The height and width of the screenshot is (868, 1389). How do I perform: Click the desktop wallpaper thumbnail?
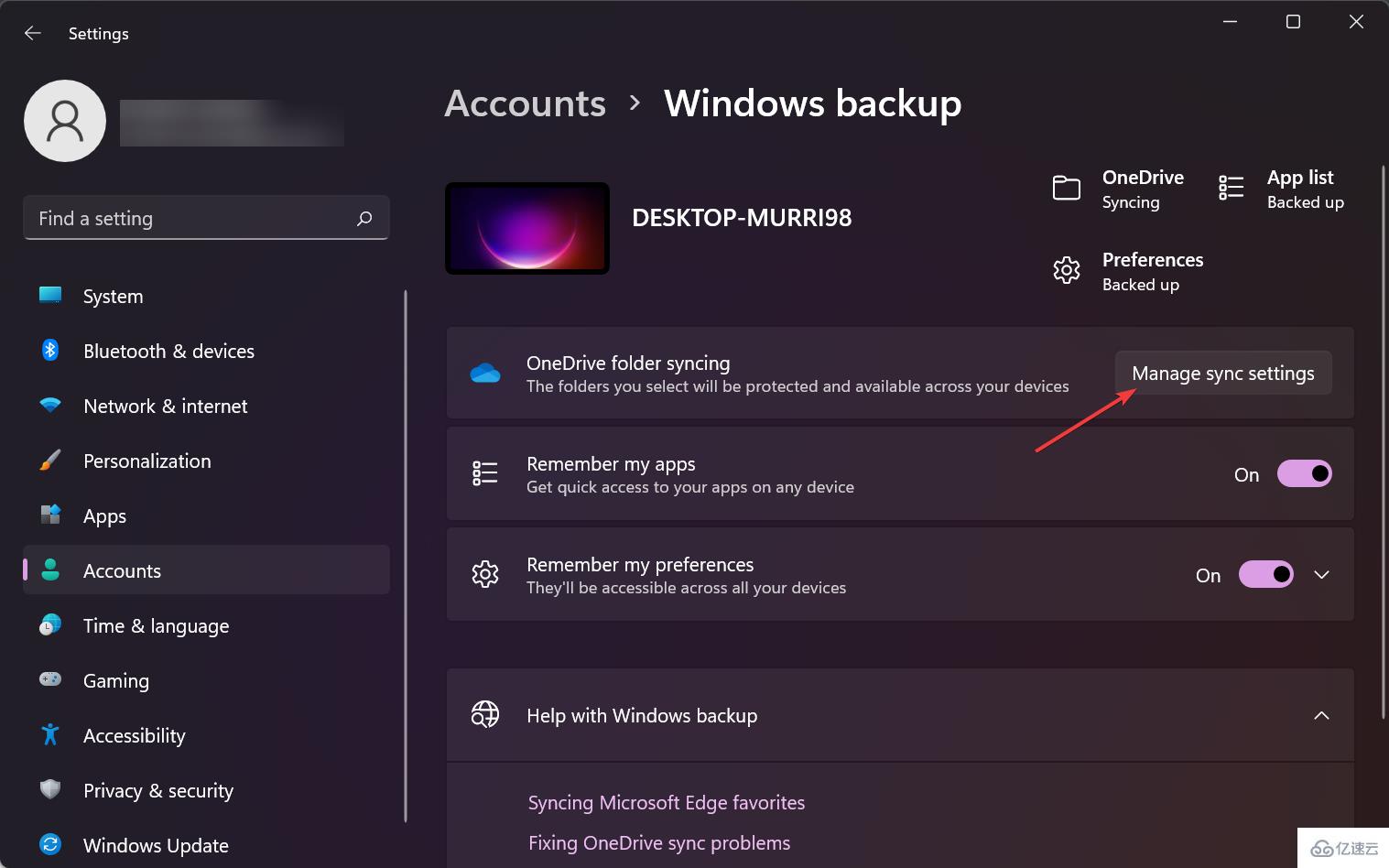(x=527, y=228)
